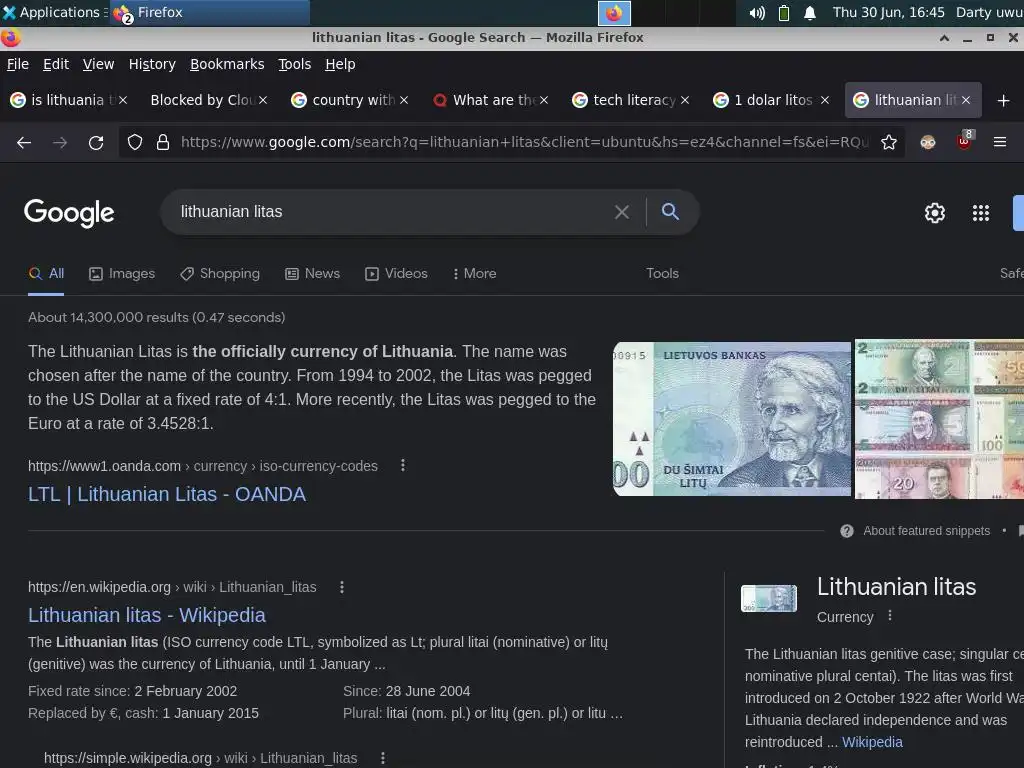Select the Videos search tab
The width and height of the screenshot is (1024, 768).
pyautogui.click(x=396, y=274)
